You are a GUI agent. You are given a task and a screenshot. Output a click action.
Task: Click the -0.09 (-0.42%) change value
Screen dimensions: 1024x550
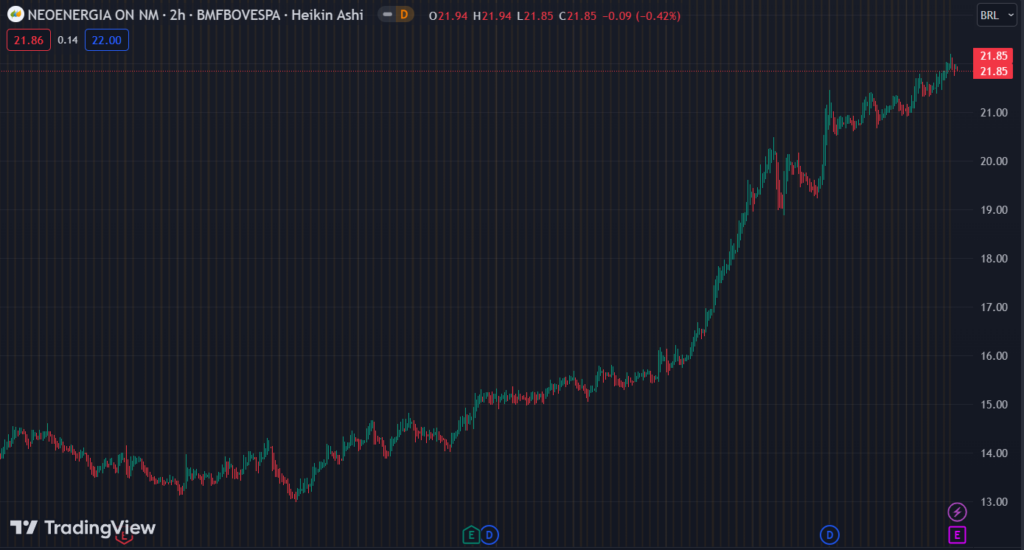(641, 16)
